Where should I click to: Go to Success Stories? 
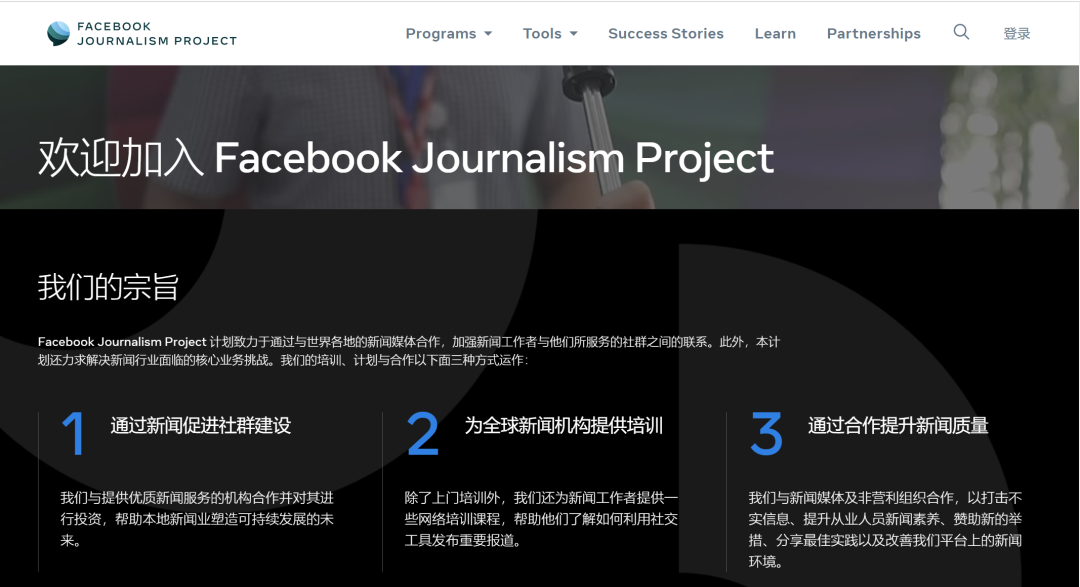(665, 34)
